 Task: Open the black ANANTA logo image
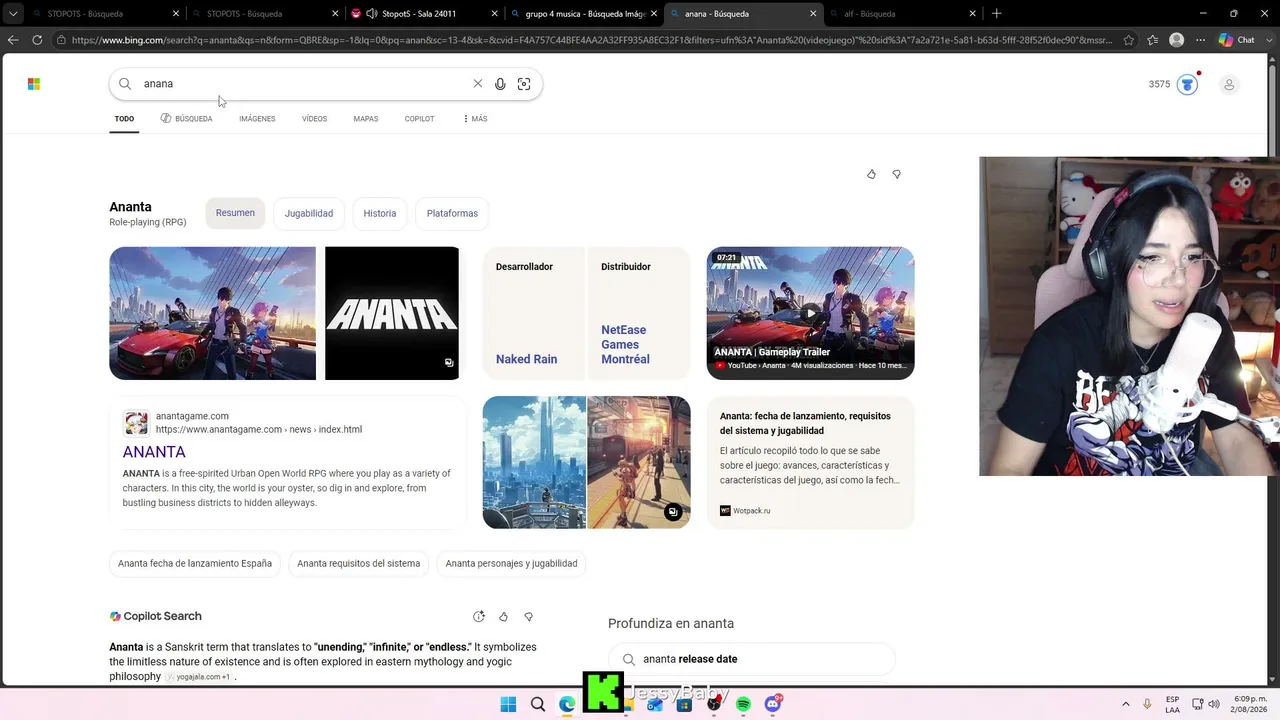tap(392, 313)
